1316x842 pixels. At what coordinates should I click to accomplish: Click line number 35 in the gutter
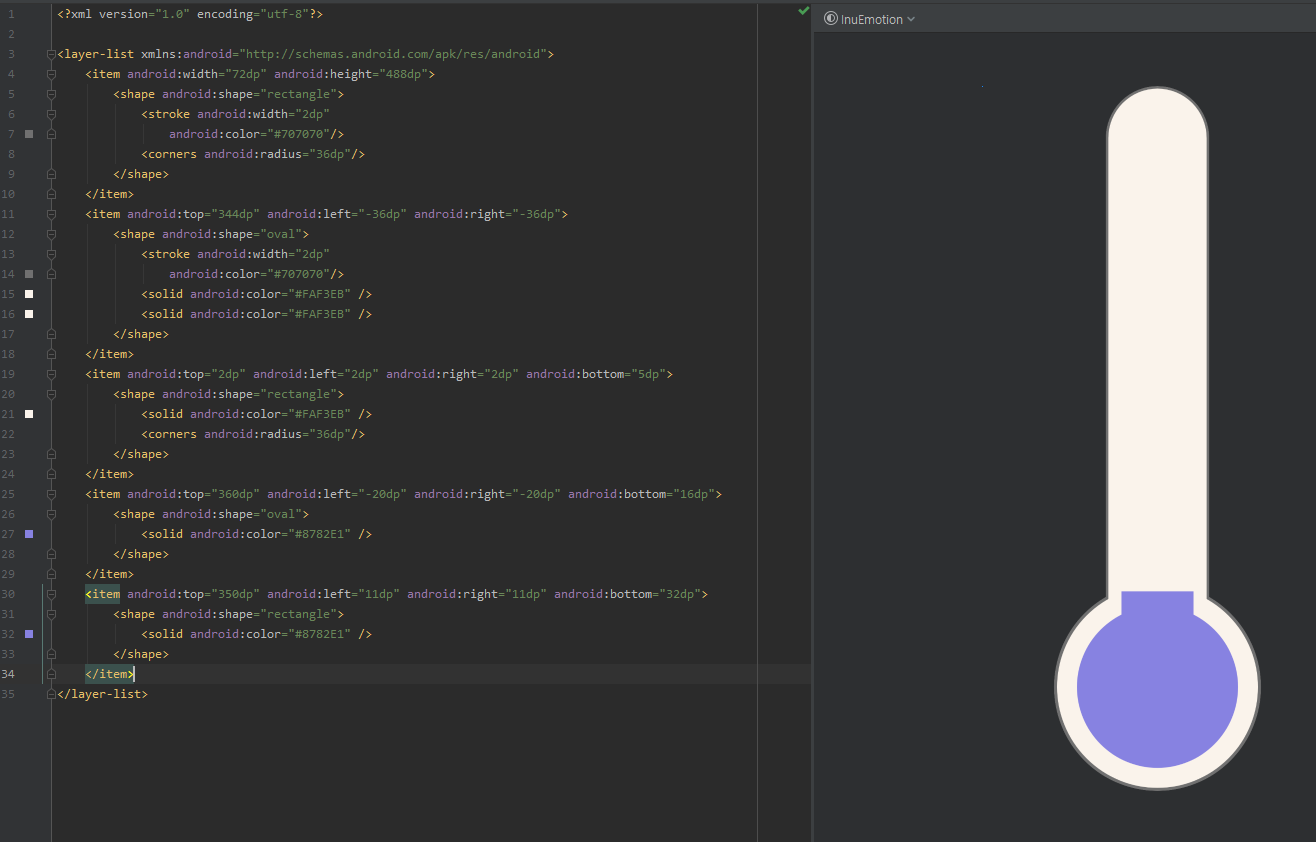(x=9, y=694)
